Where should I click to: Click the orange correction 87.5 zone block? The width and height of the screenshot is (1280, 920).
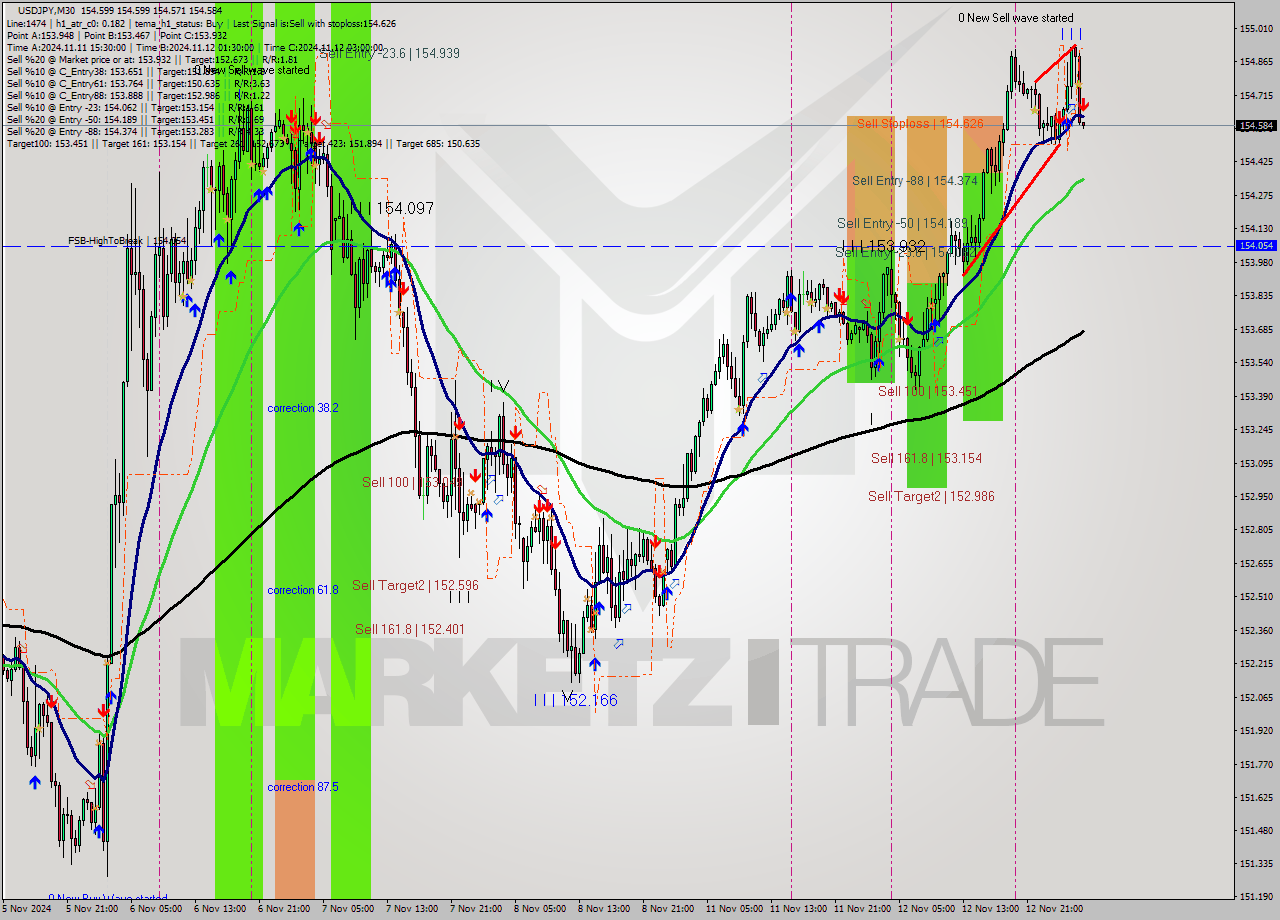(295, 840)
